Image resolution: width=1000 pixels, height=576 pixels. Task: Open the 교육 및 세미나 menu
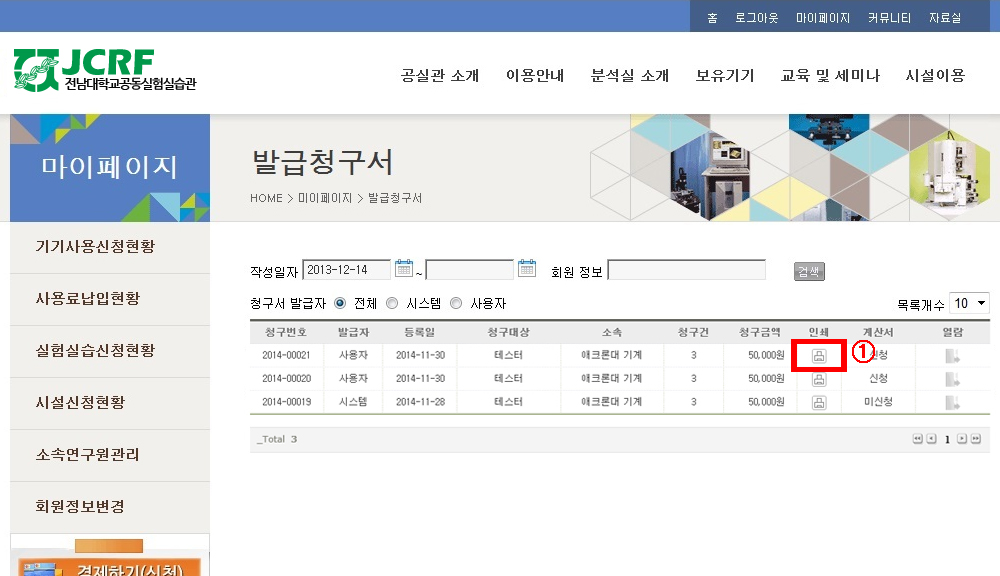click(830, 76)
